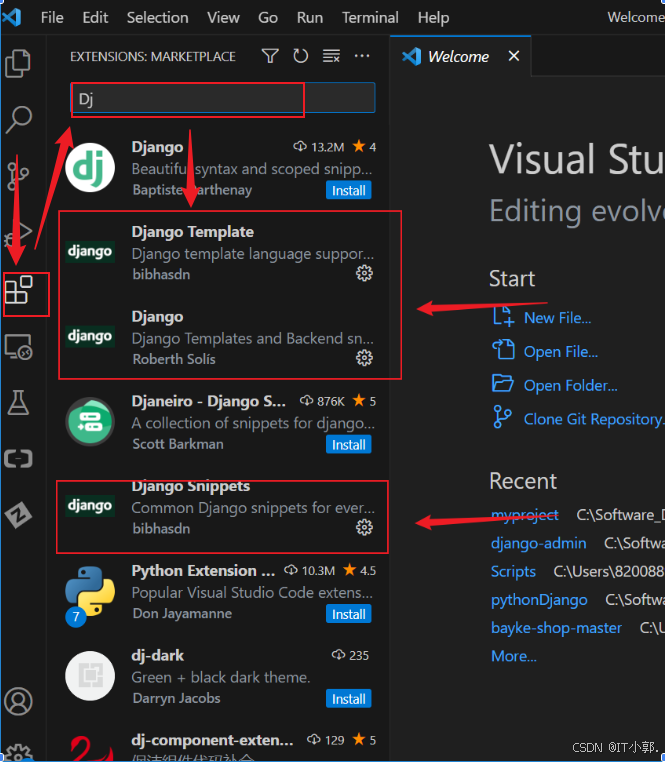Open the Terminal menu
The width and height of the screenshot is (665, 762).
370,17
